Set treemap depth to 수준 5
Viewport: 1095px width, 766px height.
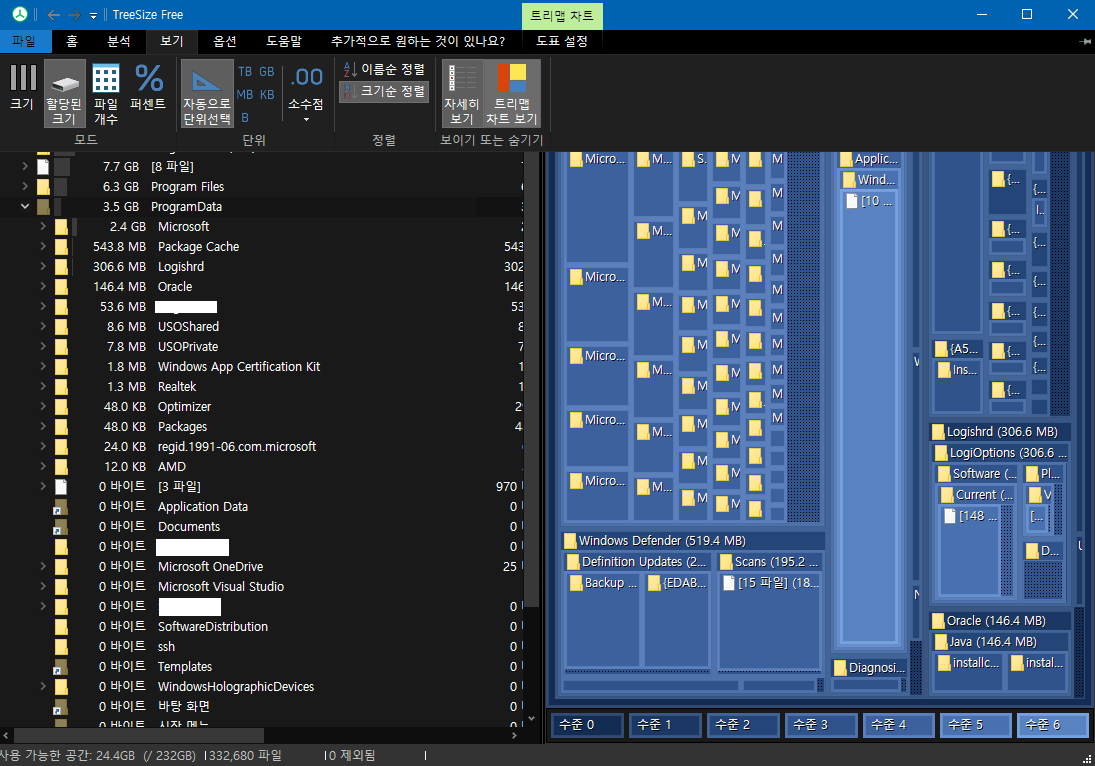[x=976, y=725]
